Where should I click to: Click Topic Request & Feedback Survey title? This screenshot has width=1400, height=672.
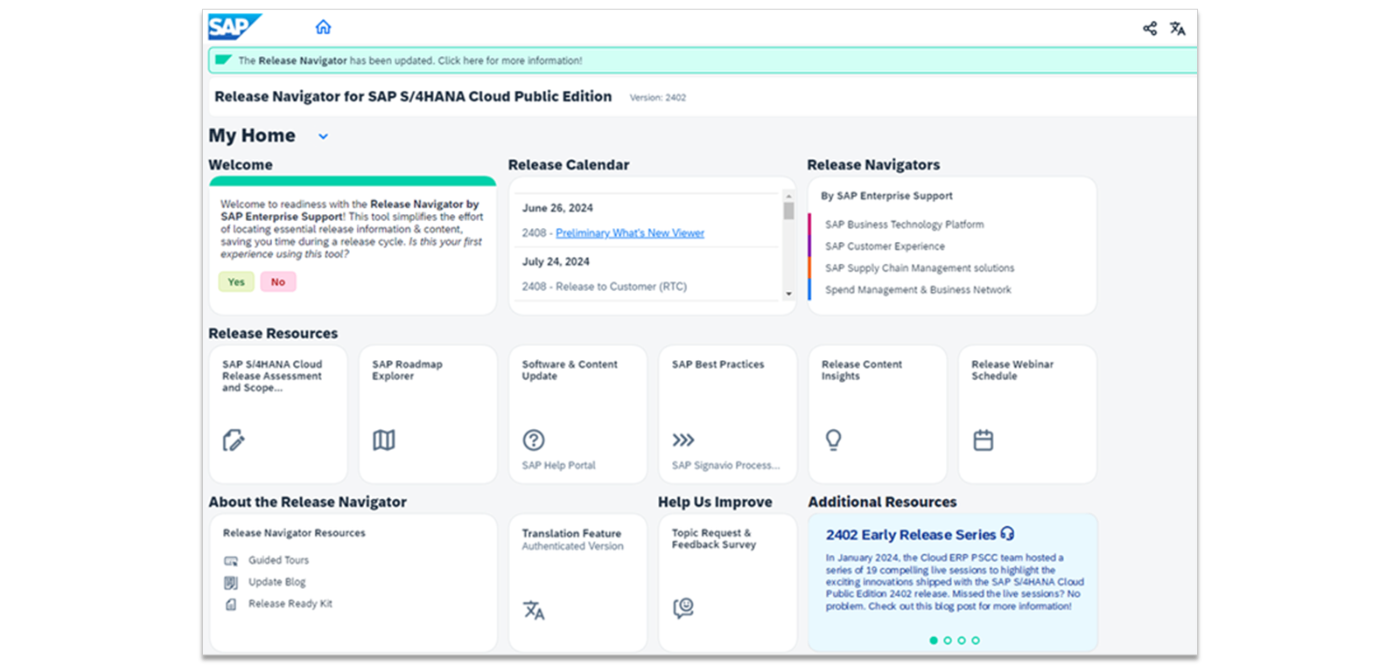(714, 539)
